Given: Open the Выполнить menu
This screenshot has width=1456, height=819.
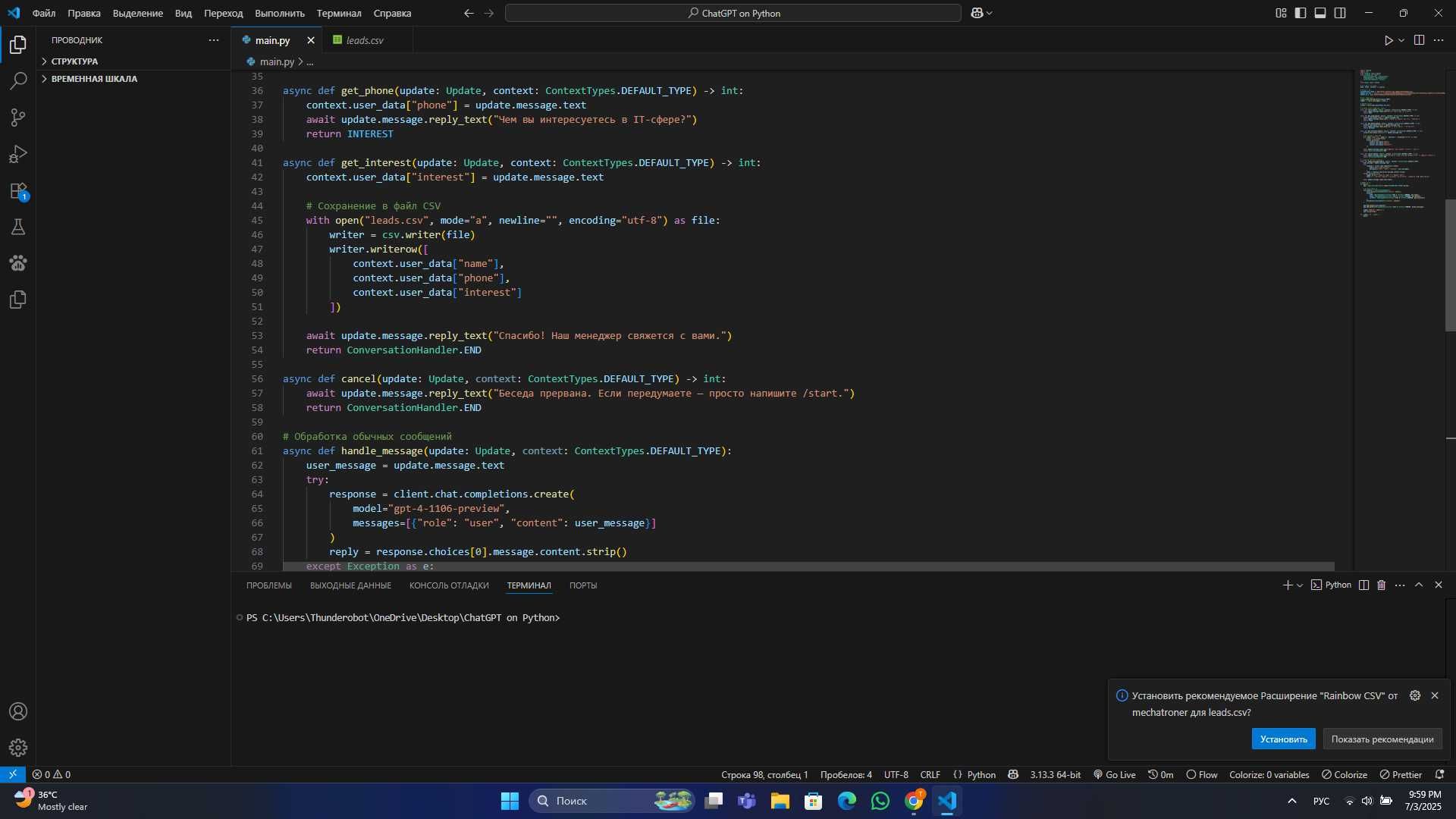Looking at the screenshot, I should click(x=279, y=13).
